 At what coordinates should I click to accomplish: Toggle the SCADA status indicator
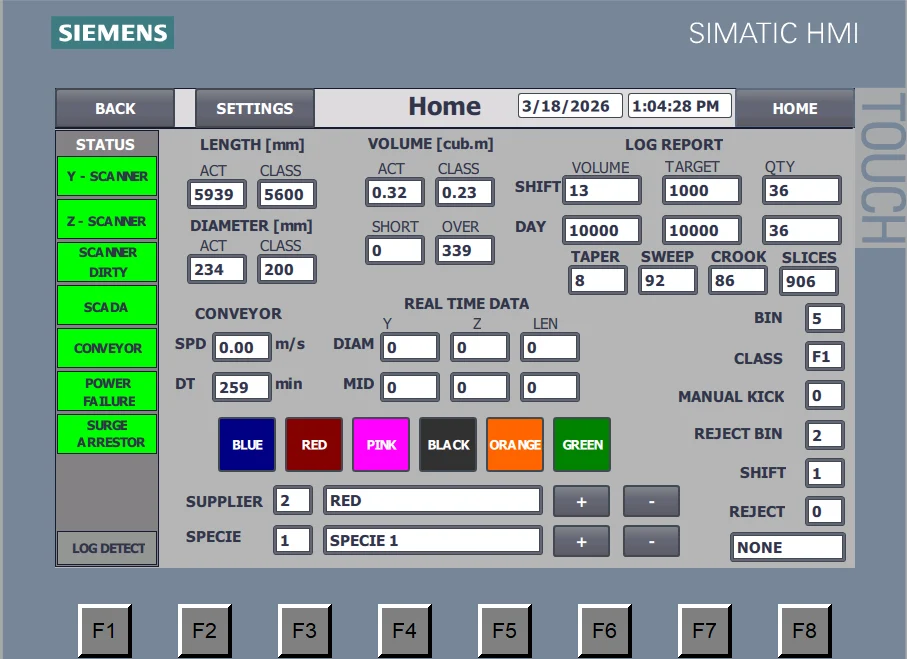click(x=107, y=307)
